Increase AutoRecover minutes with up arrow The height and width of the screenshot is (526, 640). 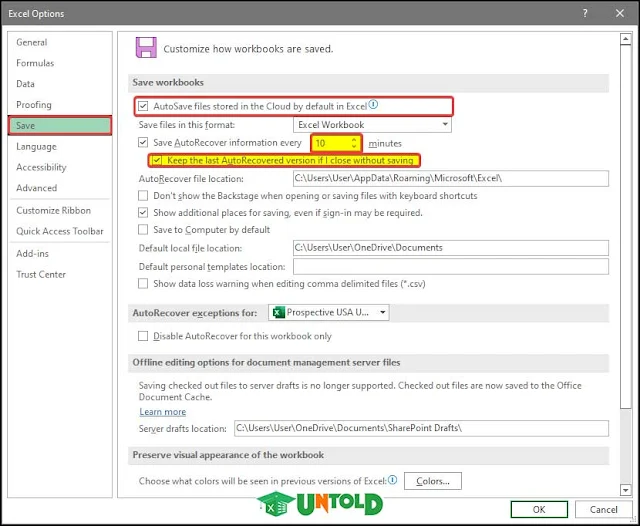click(x=354, y=140)
